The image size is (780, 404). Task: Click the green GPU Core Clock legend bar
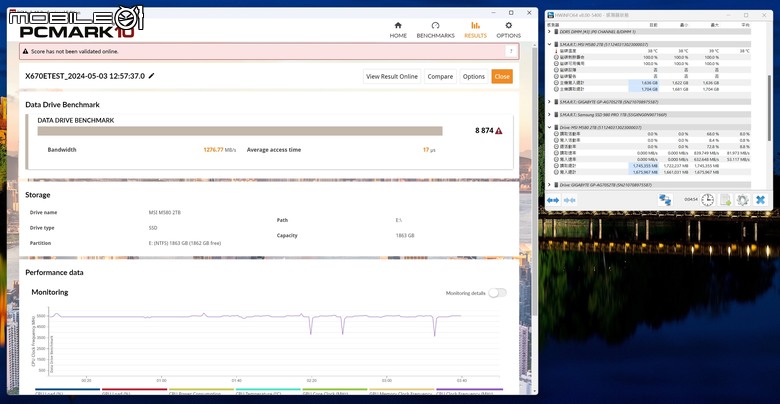(335, 390)
